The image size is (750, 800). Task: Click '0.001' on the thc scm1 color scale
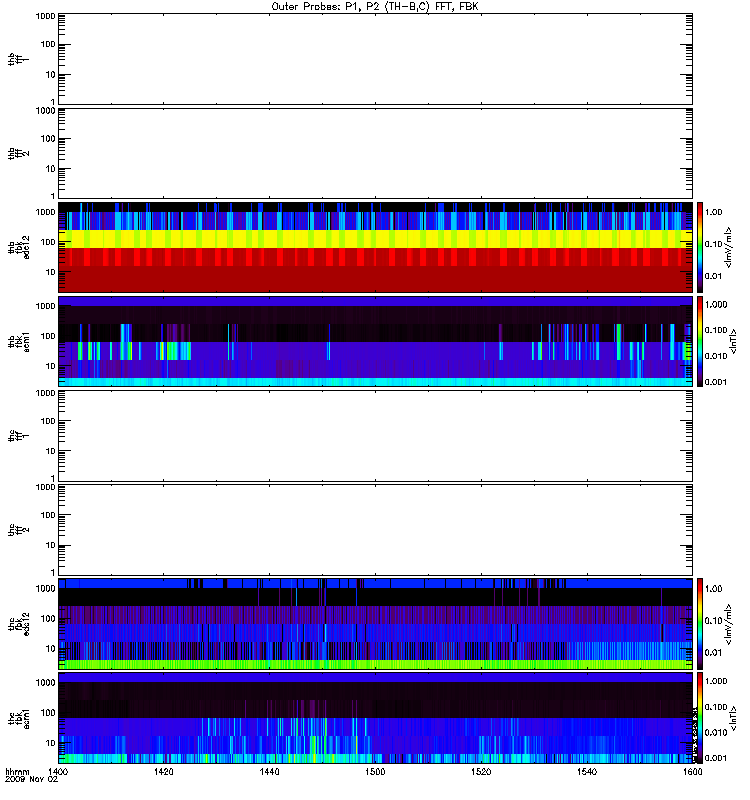(x=716, y=758)
